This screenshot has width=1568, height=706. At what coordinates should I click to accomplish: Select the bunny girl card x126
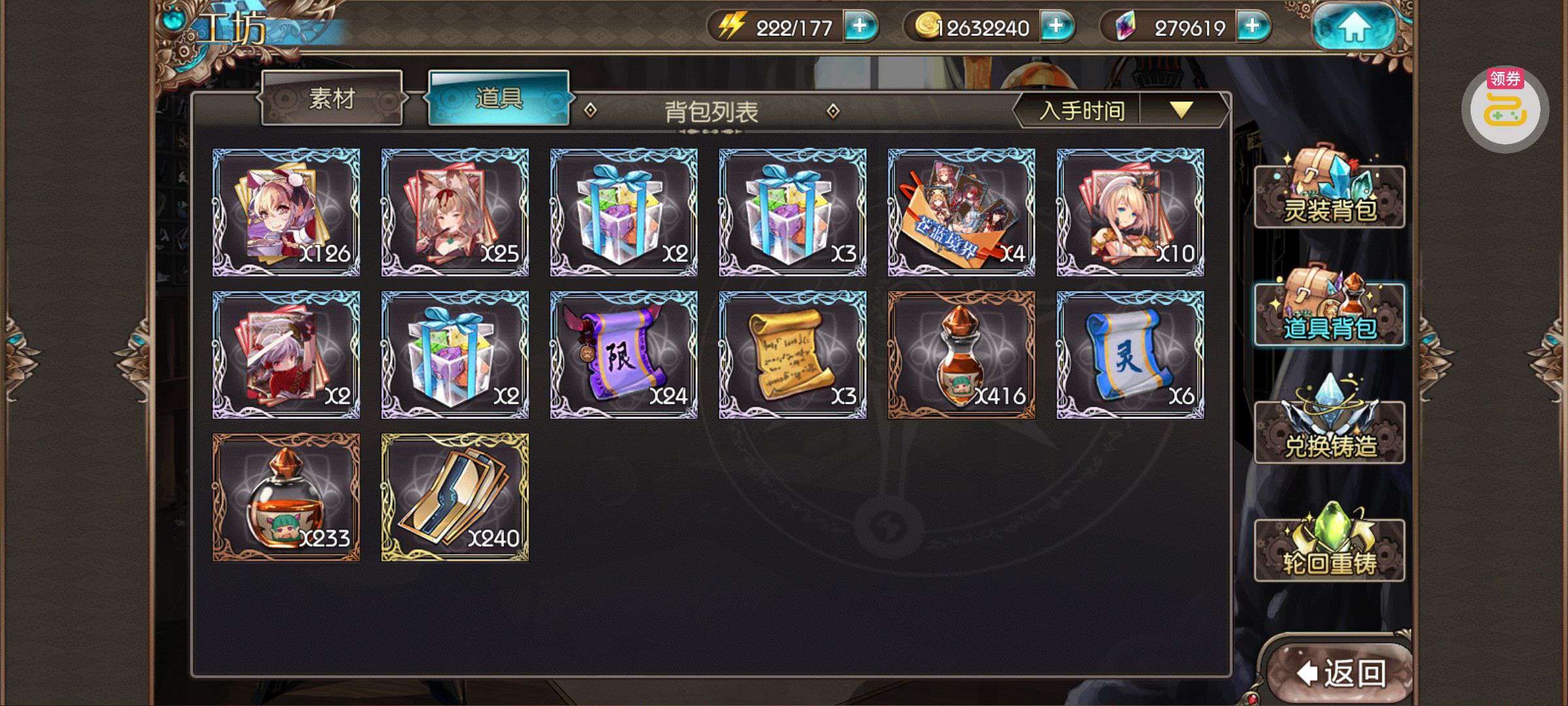[x=286, y=212]
